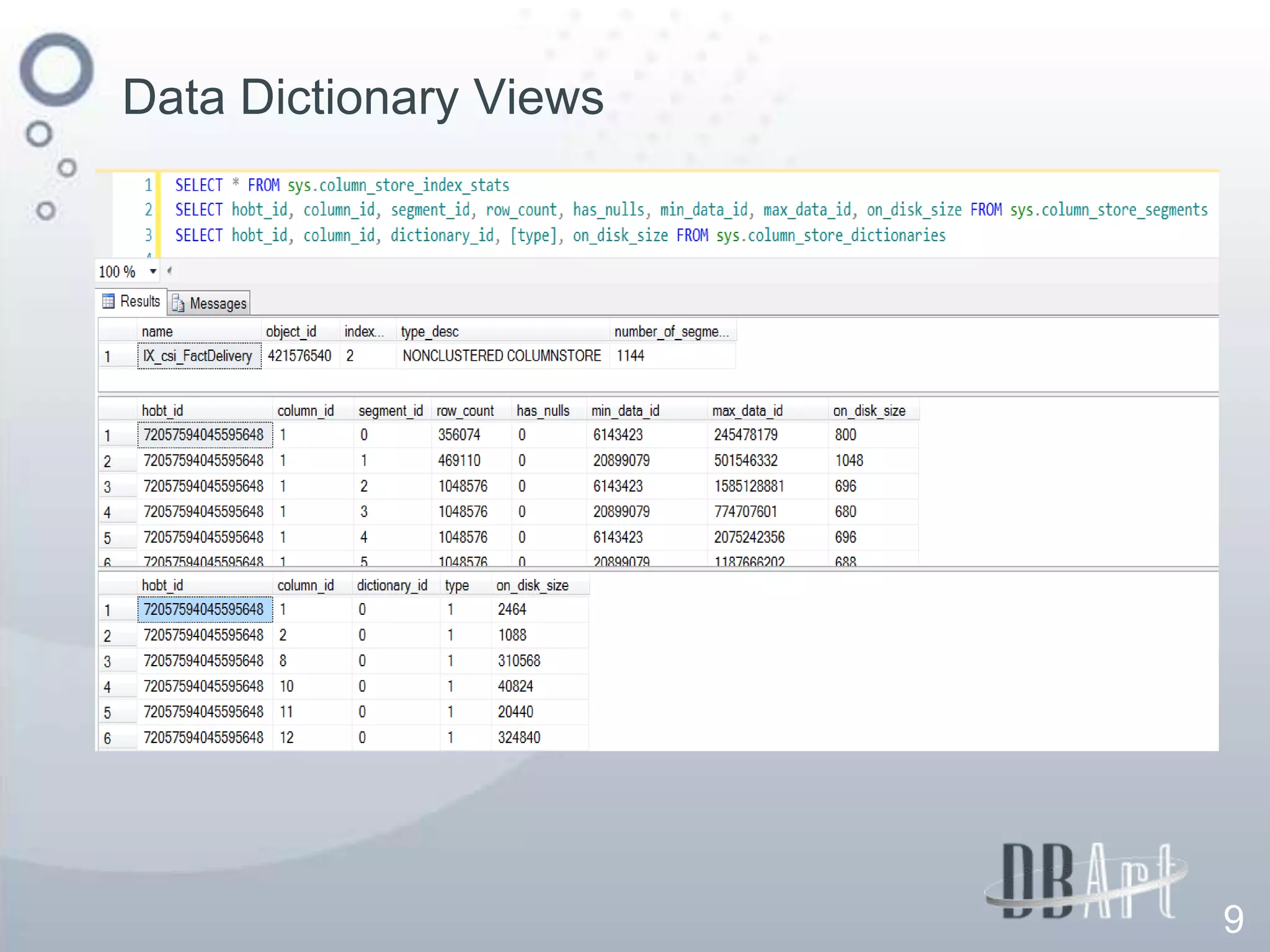
Task: Select dictionary on_disk_size cell 310568
Action: click(540, 661)
